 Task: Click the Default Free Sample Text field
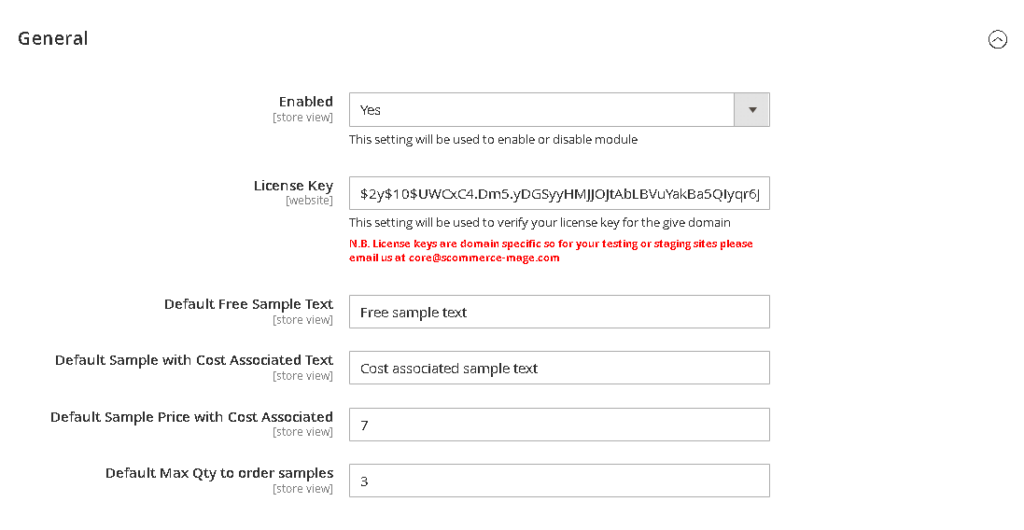point(559,312)
